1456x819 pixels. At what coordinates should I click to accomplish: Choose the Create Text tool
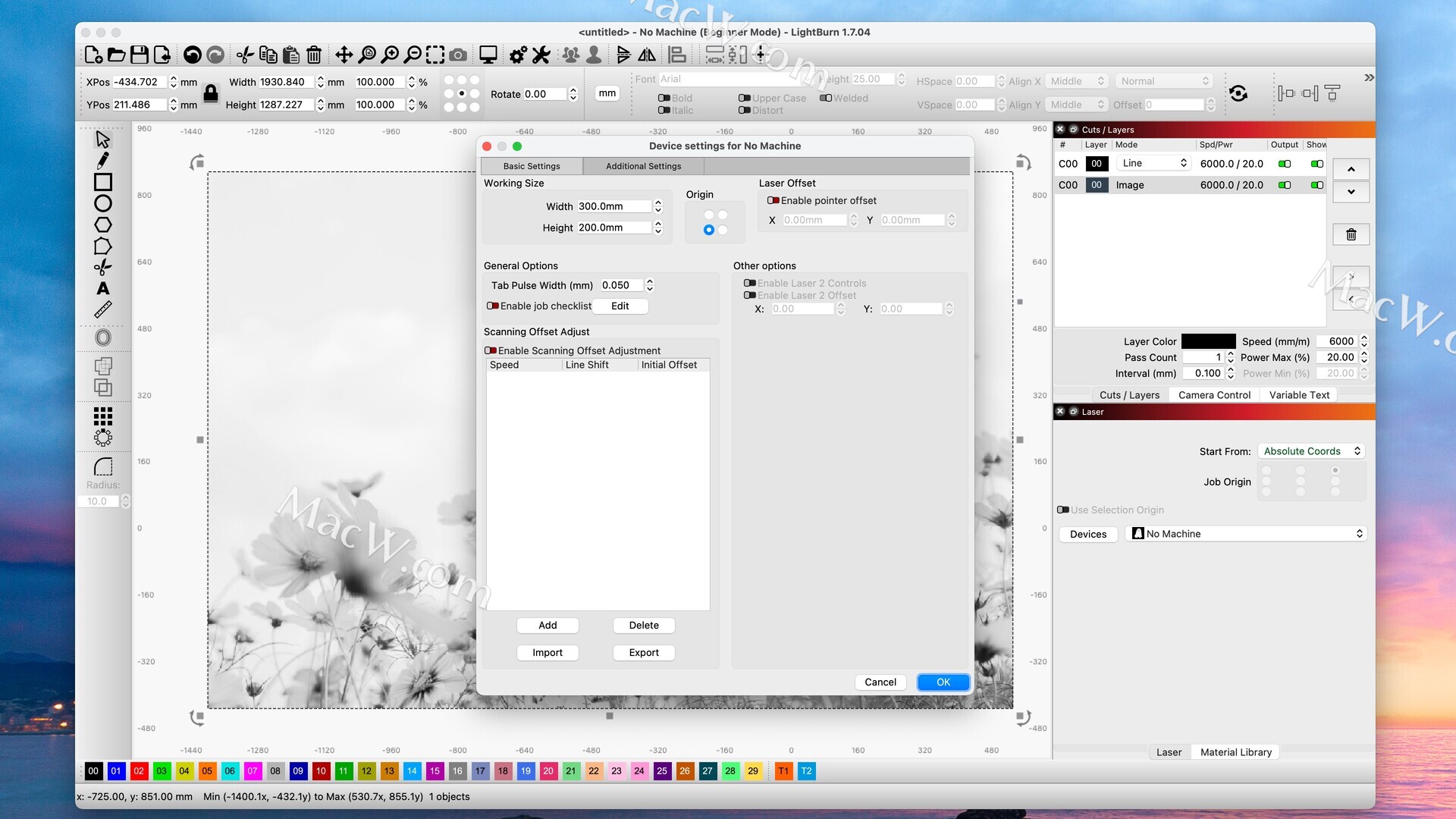(x=103, y=288)
